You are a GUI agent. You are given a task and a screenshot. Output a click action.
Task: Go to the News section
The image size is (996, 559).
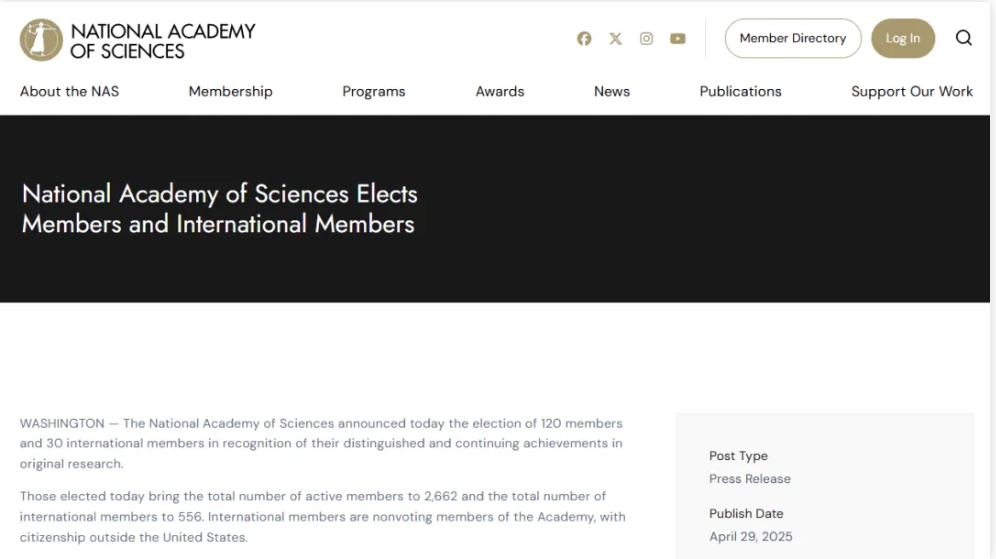coord(612,91)
